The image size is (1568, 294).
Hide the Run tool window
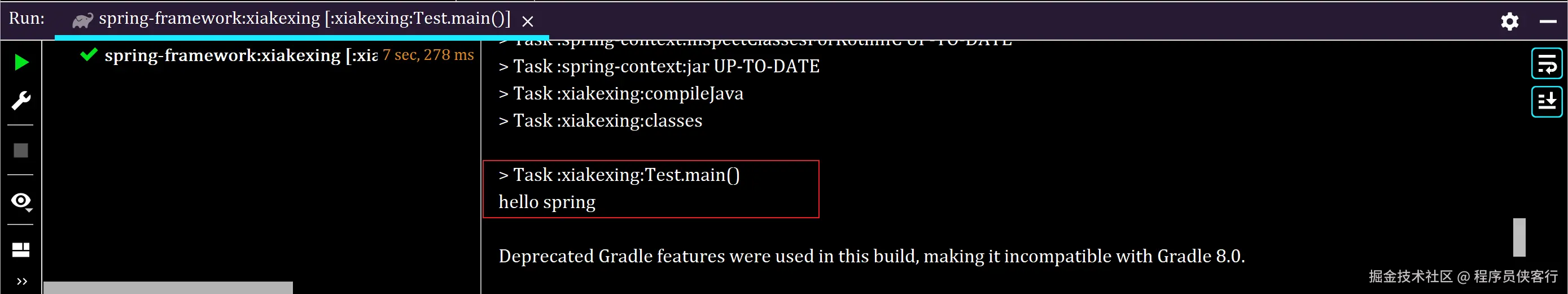1548,21
